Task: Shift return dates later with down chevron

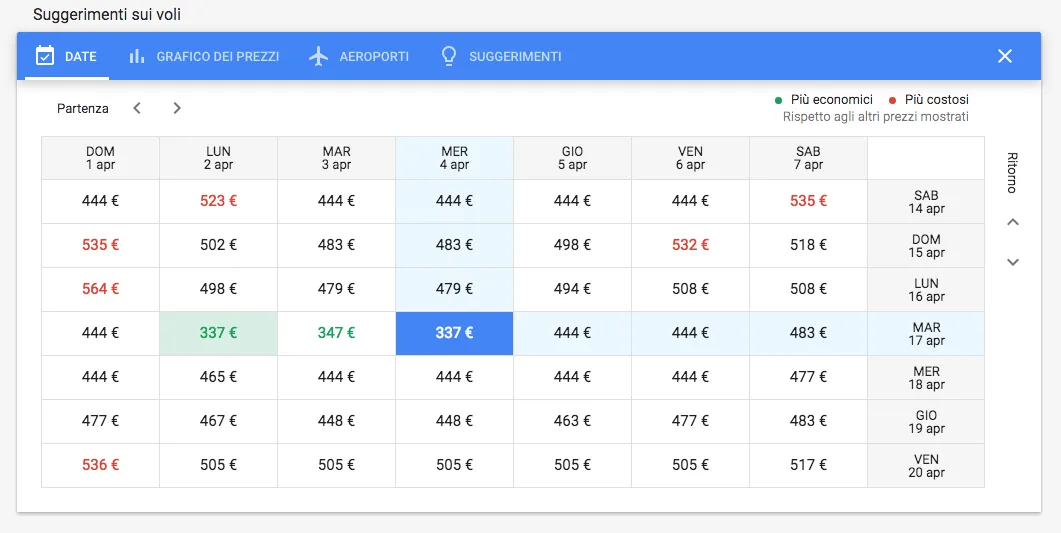Action: 1012,262
